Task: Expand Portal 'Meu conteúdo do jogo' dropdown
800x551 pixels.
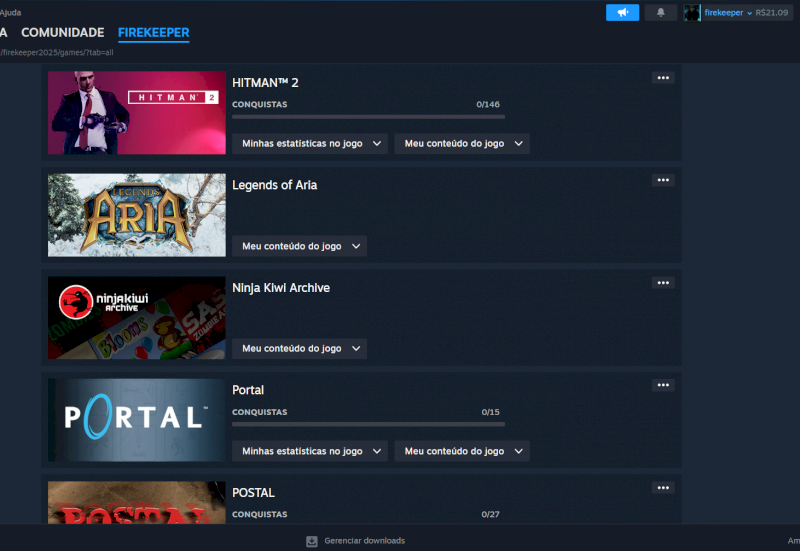Action: [462, 451]
